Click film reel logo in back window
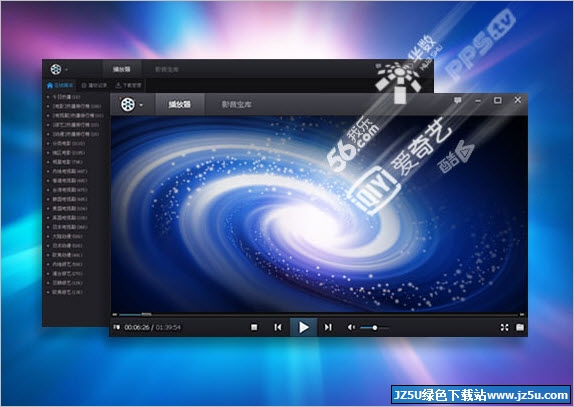Screen dimensions: 574x407 tap(56, 69)
